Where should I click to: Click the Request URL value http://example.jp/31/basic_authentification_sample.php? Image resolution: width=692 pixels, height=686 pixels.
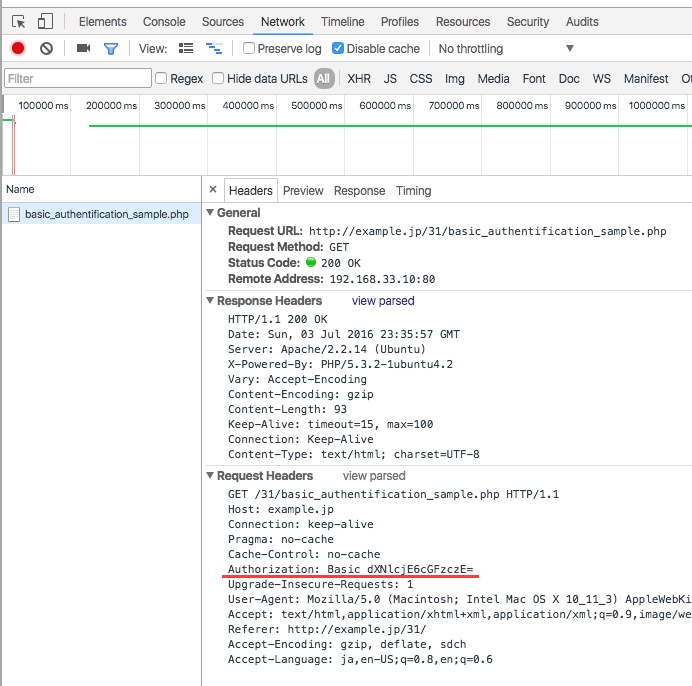(488, 231)
